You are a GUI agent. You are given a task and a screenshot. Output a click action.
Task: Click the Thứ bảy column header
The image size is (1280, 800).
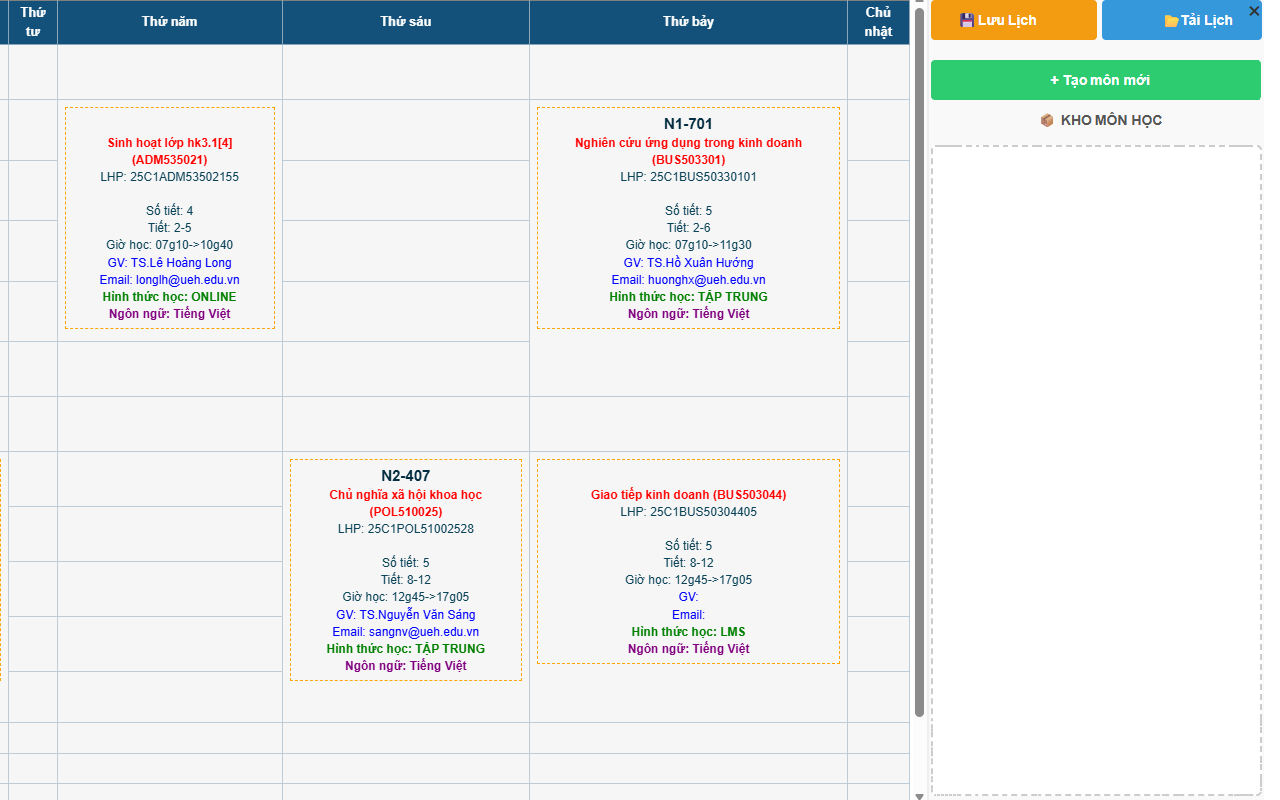[688, 22]
